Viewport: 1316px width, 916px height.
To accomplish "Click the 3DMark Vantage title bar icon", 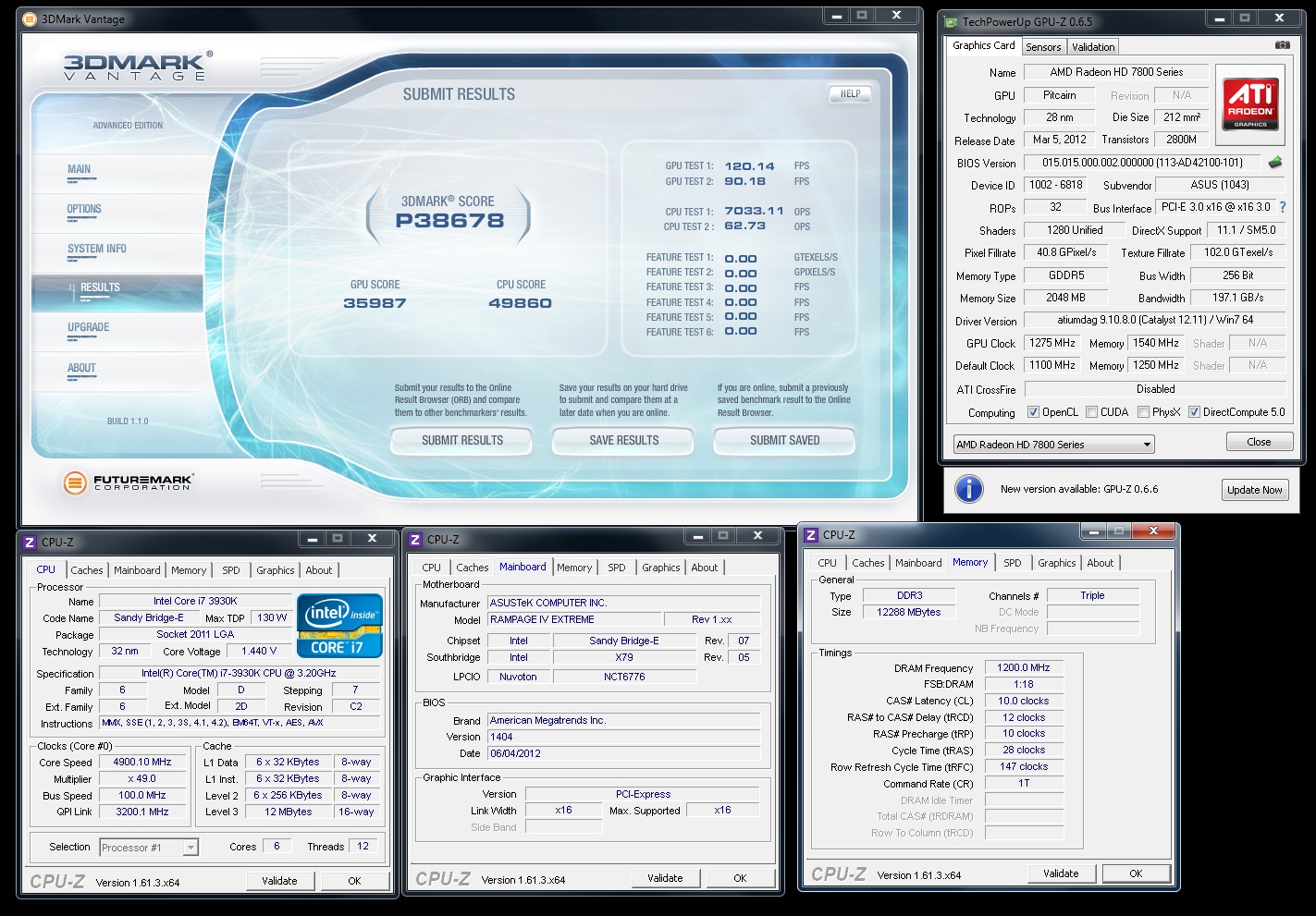I will click(x=30, y=18).
